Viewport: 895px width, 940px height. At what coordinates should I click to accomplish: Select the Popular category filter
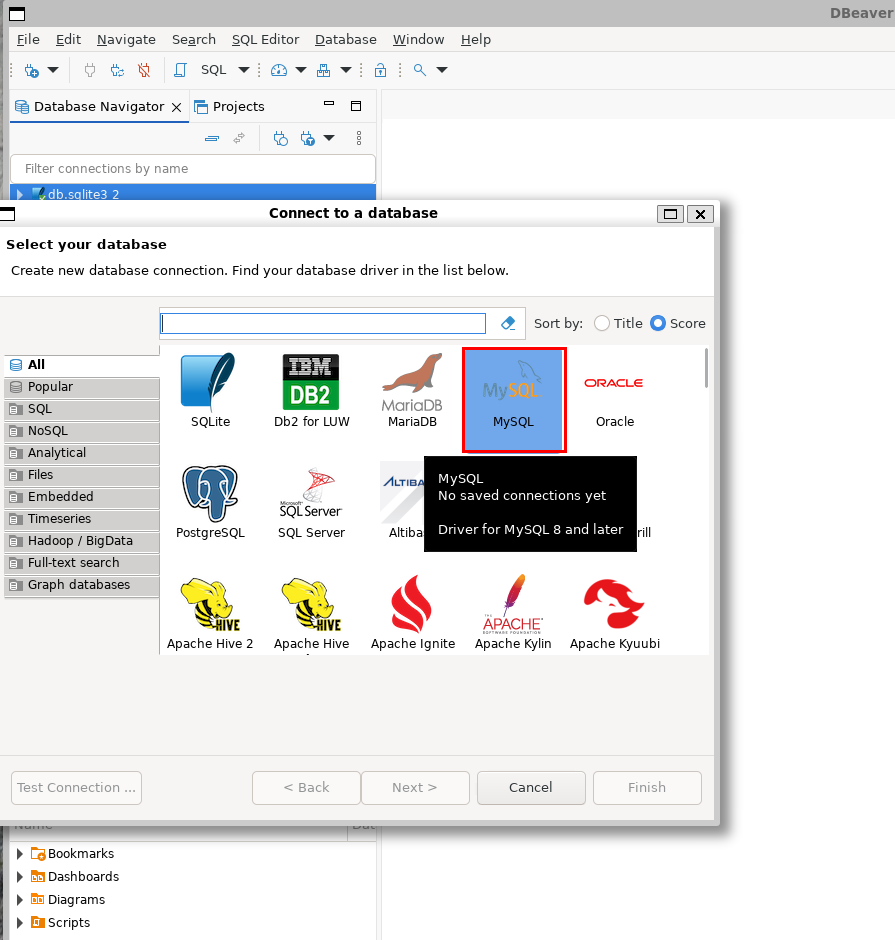pyautogui.click(x=82, y=387)
